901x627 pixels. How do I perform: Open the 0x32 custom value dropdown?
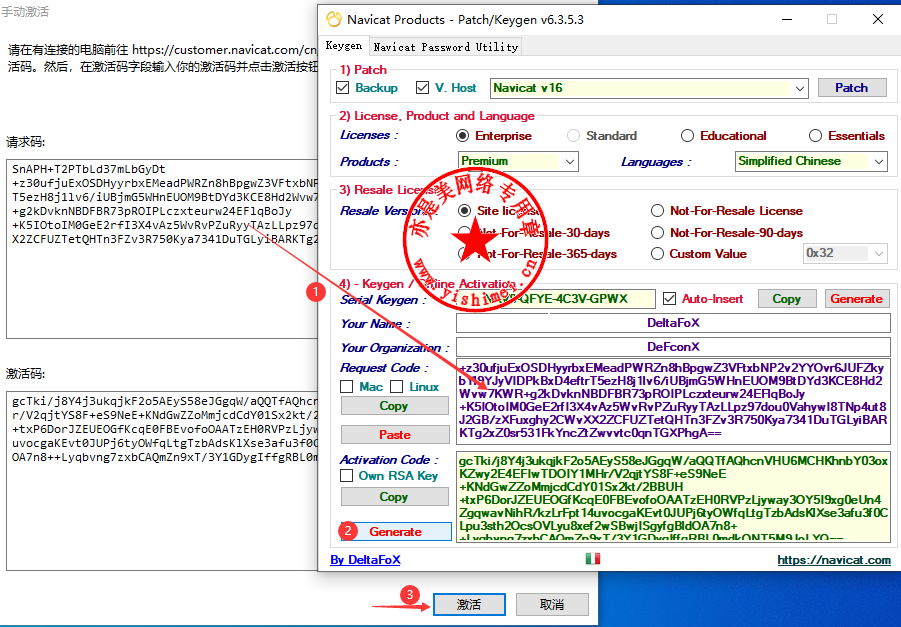coord(845,253)
